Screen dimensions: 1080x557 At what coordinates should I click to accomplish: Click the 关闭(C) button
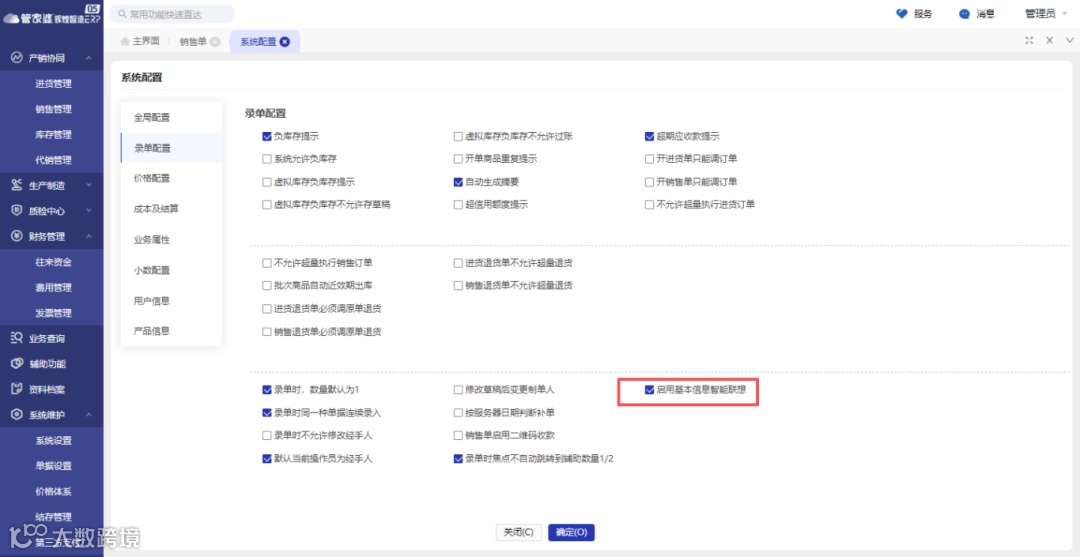519,532
